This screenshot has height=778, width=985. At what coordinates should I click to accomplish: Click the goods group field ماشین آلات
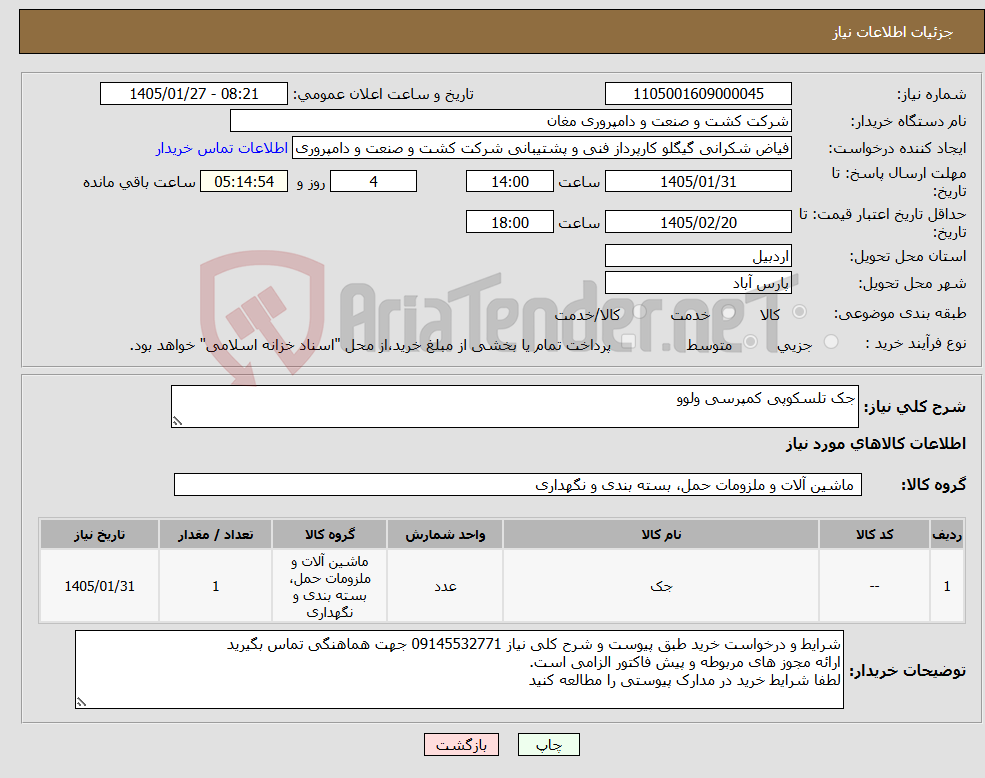[518, 485]
